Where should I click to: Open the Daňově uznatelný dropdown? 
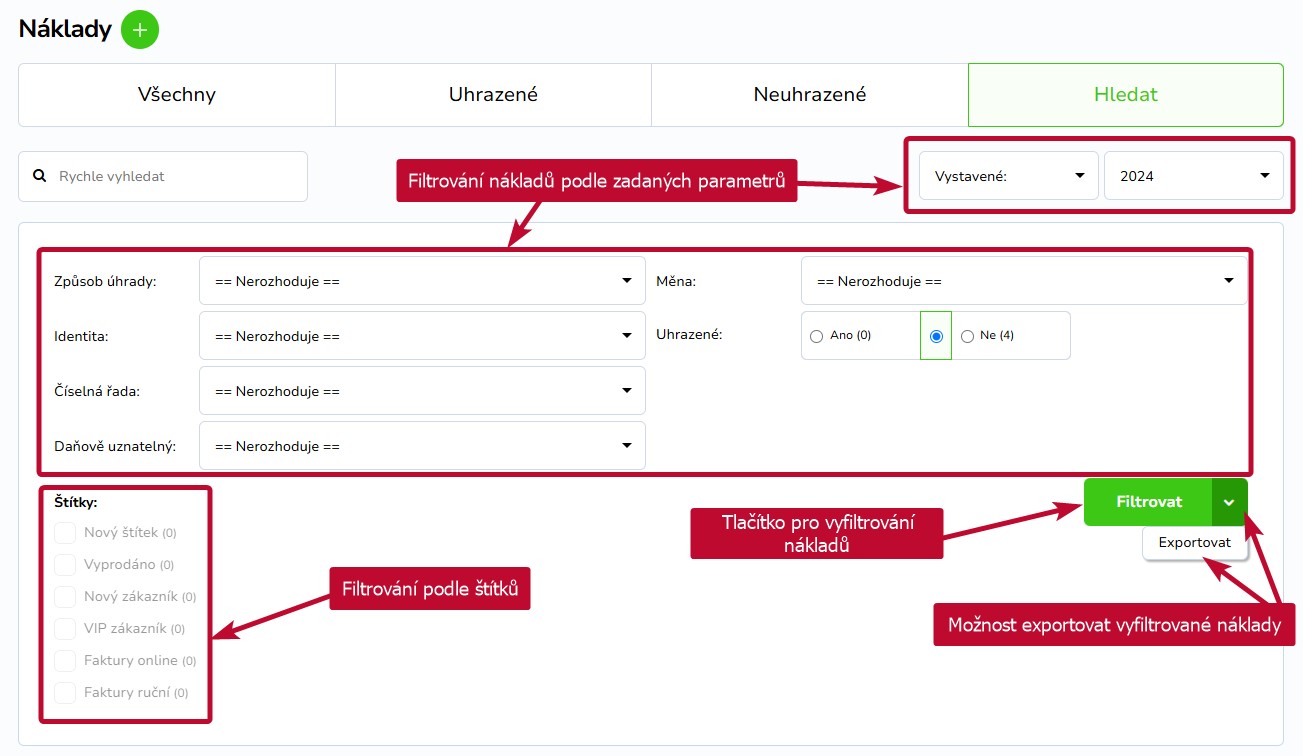(422, 446)
